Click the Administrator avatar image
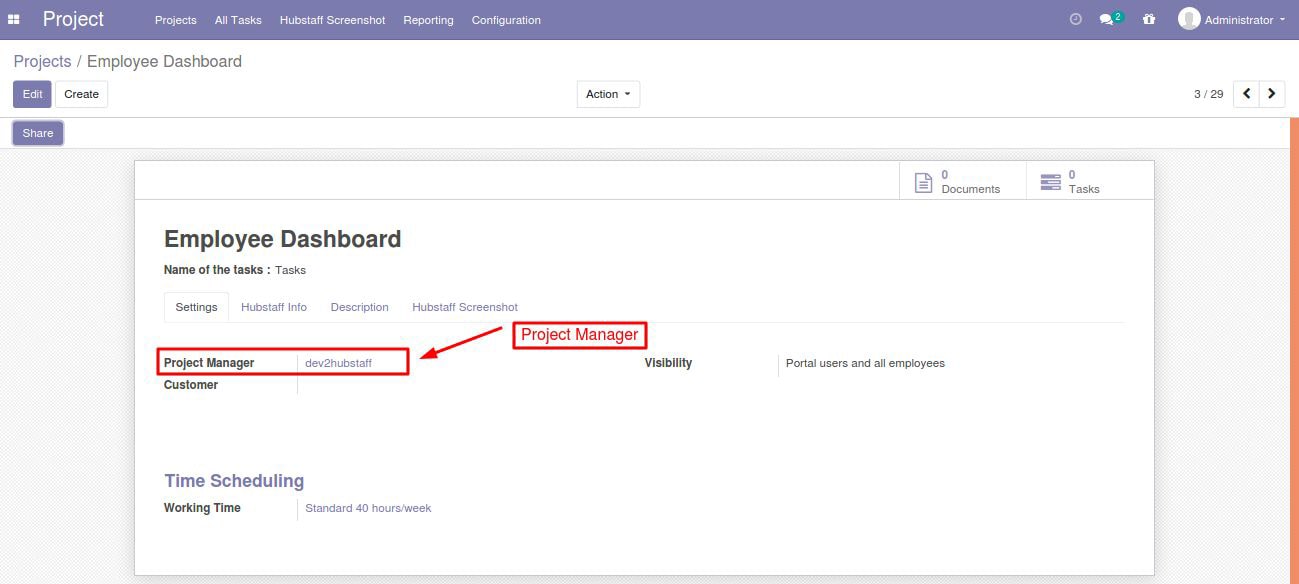This screenshot has height=584, width=1299. [1189, 19]
